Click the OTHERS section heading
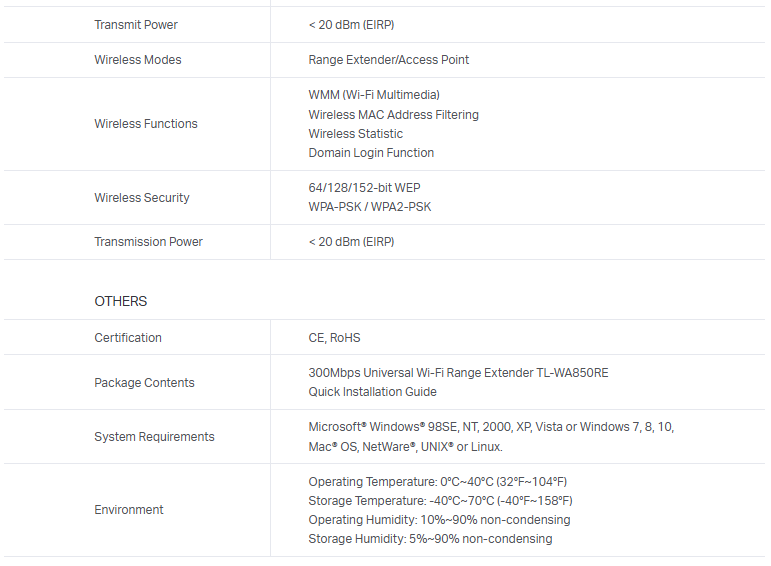771x566 pixels. click(120, 301)
